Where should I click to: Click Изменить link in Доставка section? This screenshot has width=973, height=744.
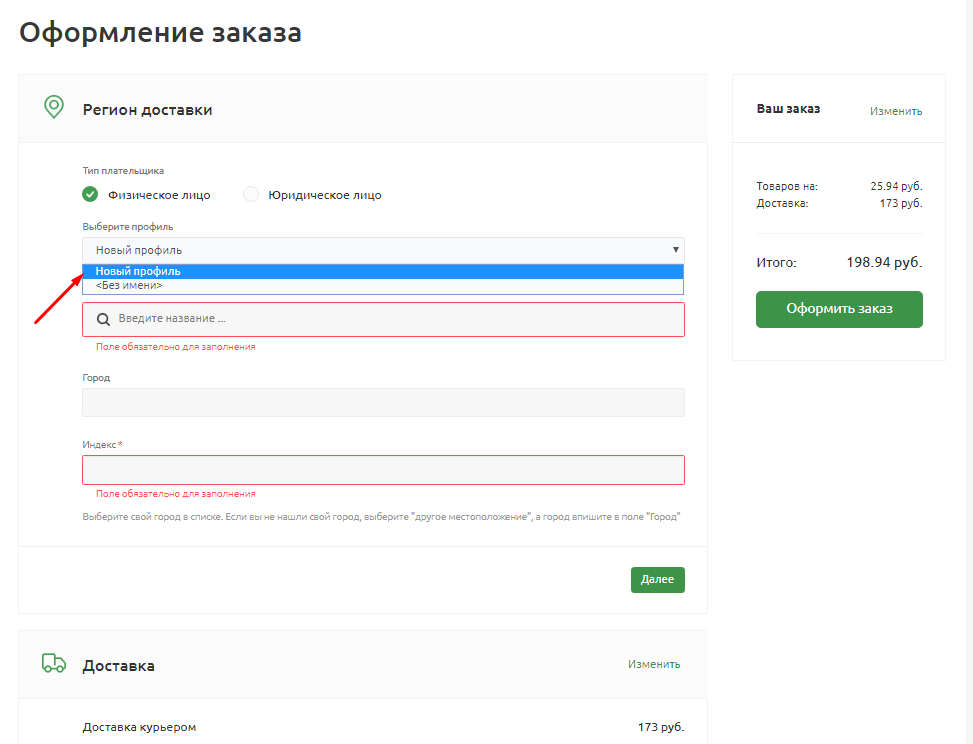pyautogui.click(x=653, y=664)
